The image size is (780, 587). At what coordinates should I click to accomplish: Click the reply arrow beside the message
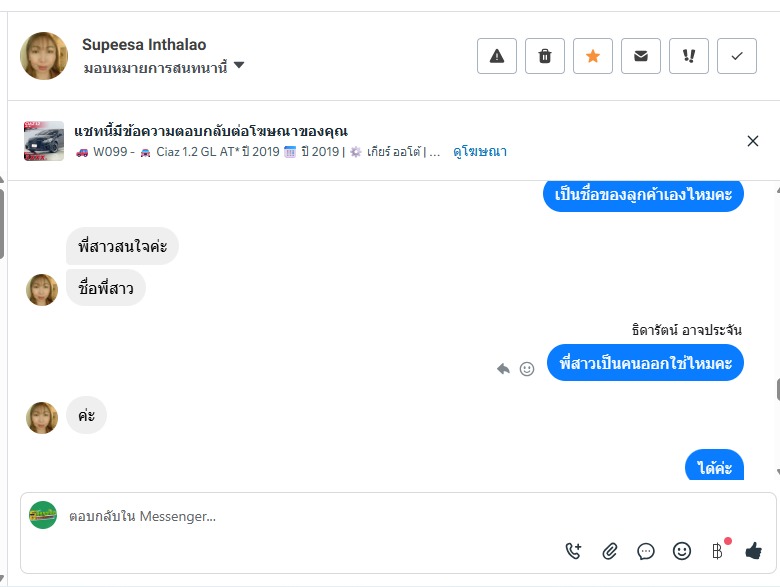[504, 368]
